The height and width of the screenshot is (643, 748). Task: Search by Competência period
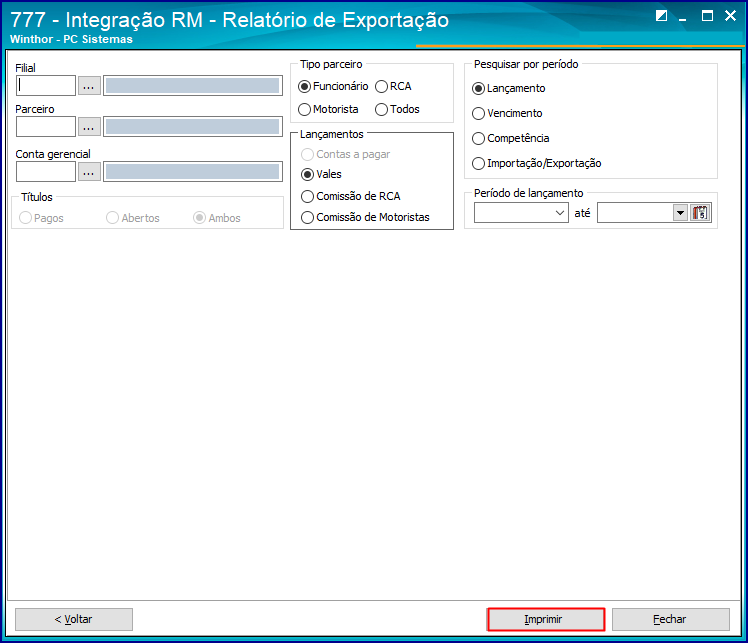click(510, 138)
